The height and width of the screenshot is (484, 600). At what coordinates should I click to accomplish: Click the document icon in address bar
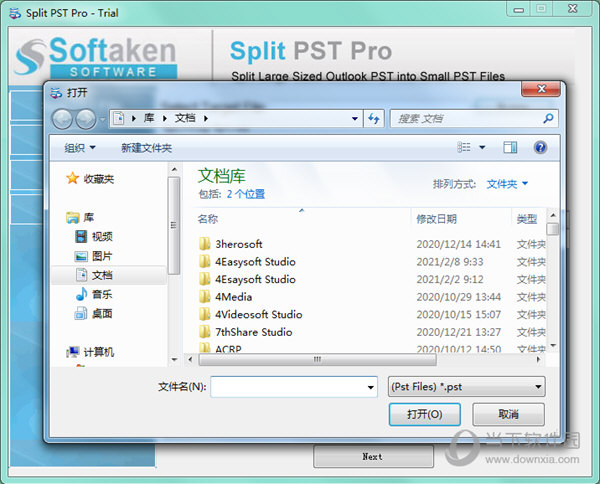(x=119, y=118)
